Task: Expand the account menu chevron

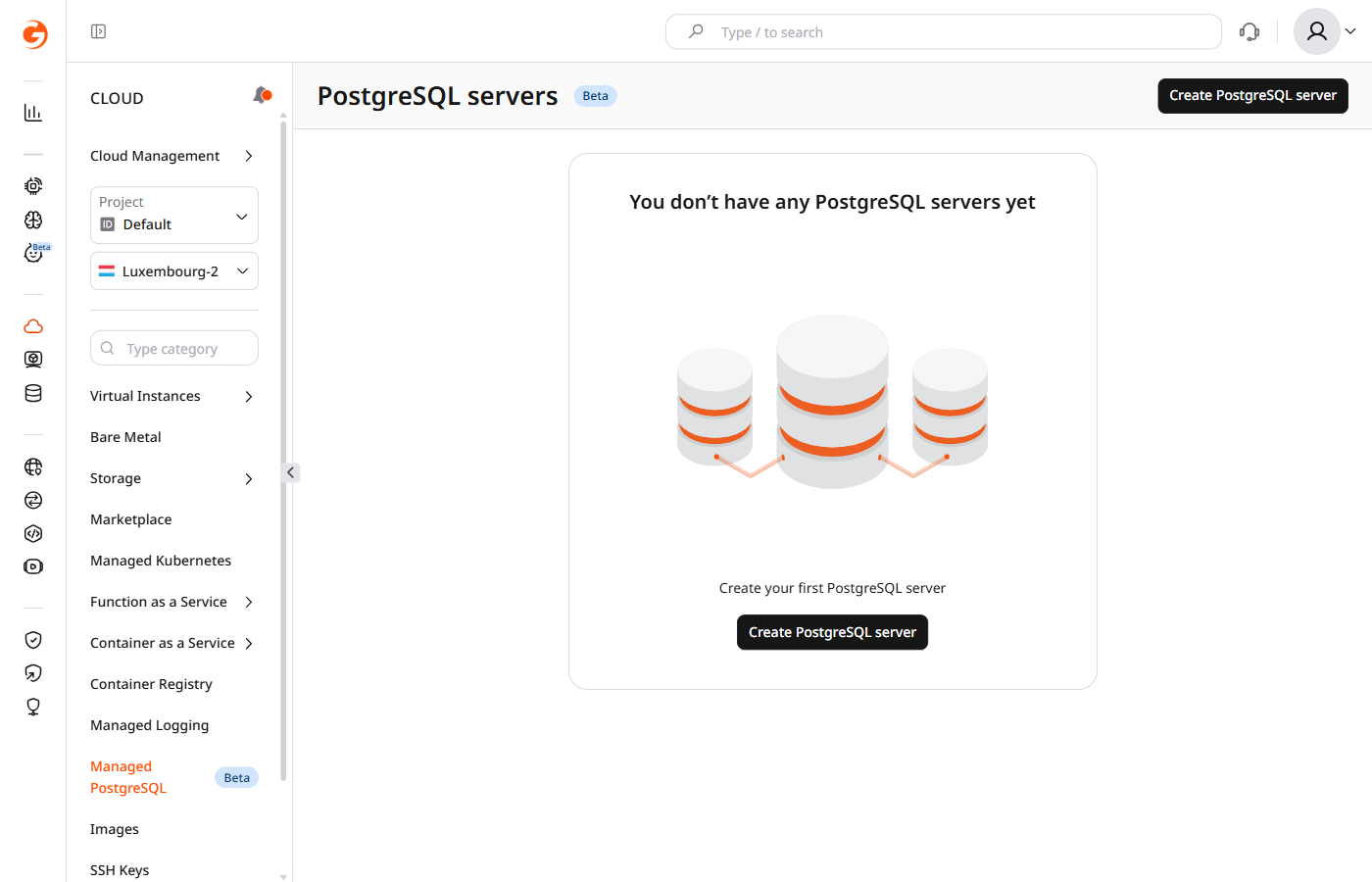Action: [1350, 31]
